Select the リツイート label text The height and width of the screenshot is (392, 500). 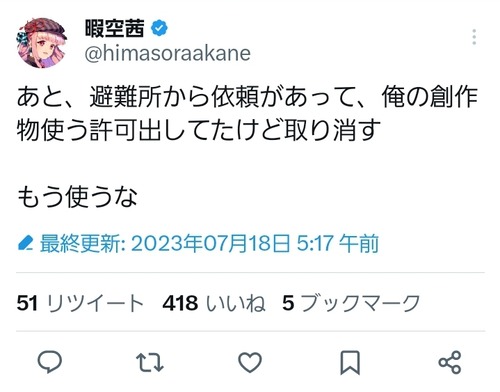(x=96, y=303)
